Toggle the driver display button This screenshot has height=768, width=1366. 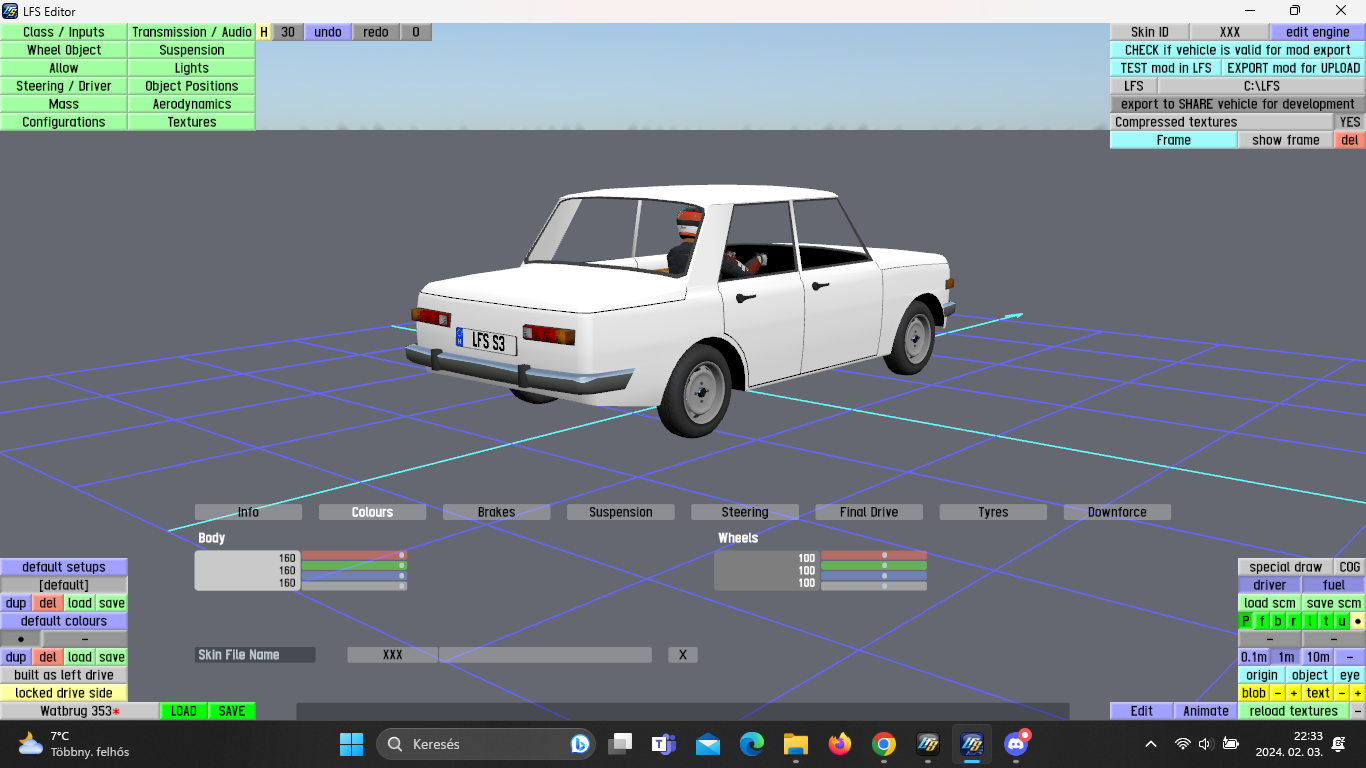1269,585
